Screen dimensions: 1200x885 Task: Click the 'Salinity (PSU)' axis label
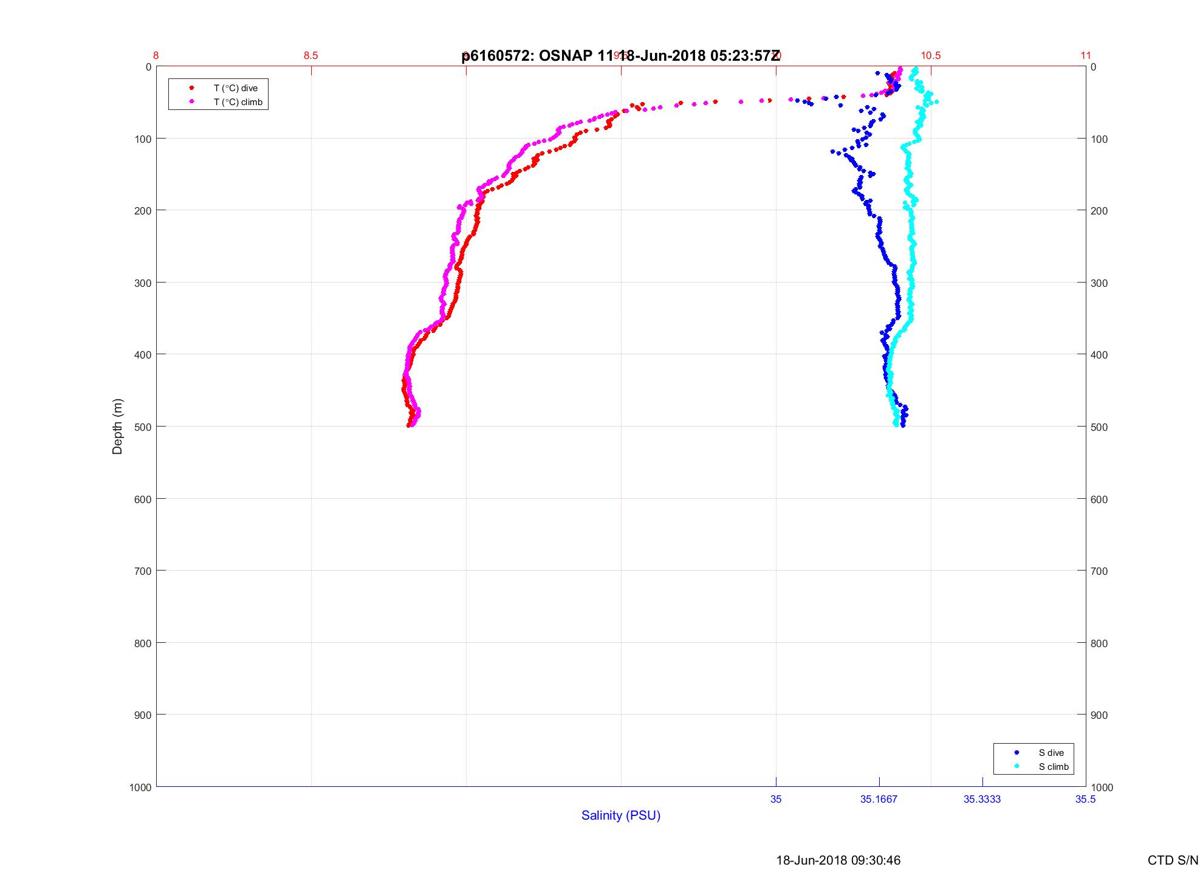[621, 816]
